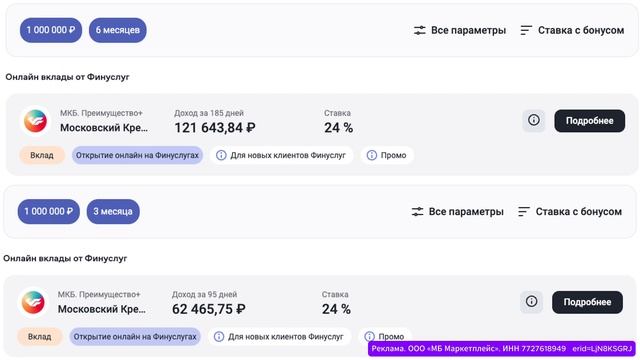The width and height of the screenshot is (640, 360).
Task: Click the filter sliders icon in the 6 месяцев bar
Action: pos(419,30)
